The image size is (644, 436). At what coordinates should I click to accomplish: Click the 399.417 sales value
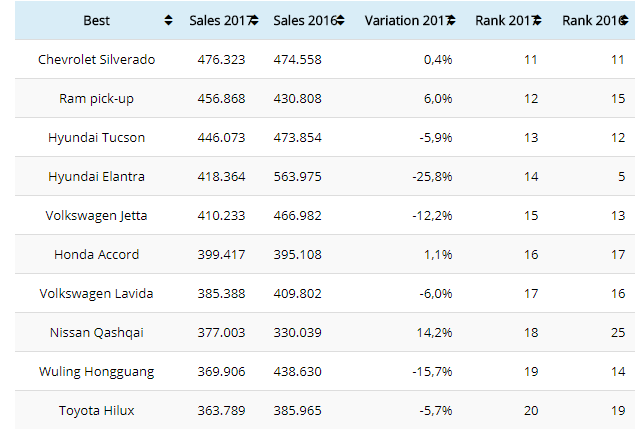coord(221,255)
